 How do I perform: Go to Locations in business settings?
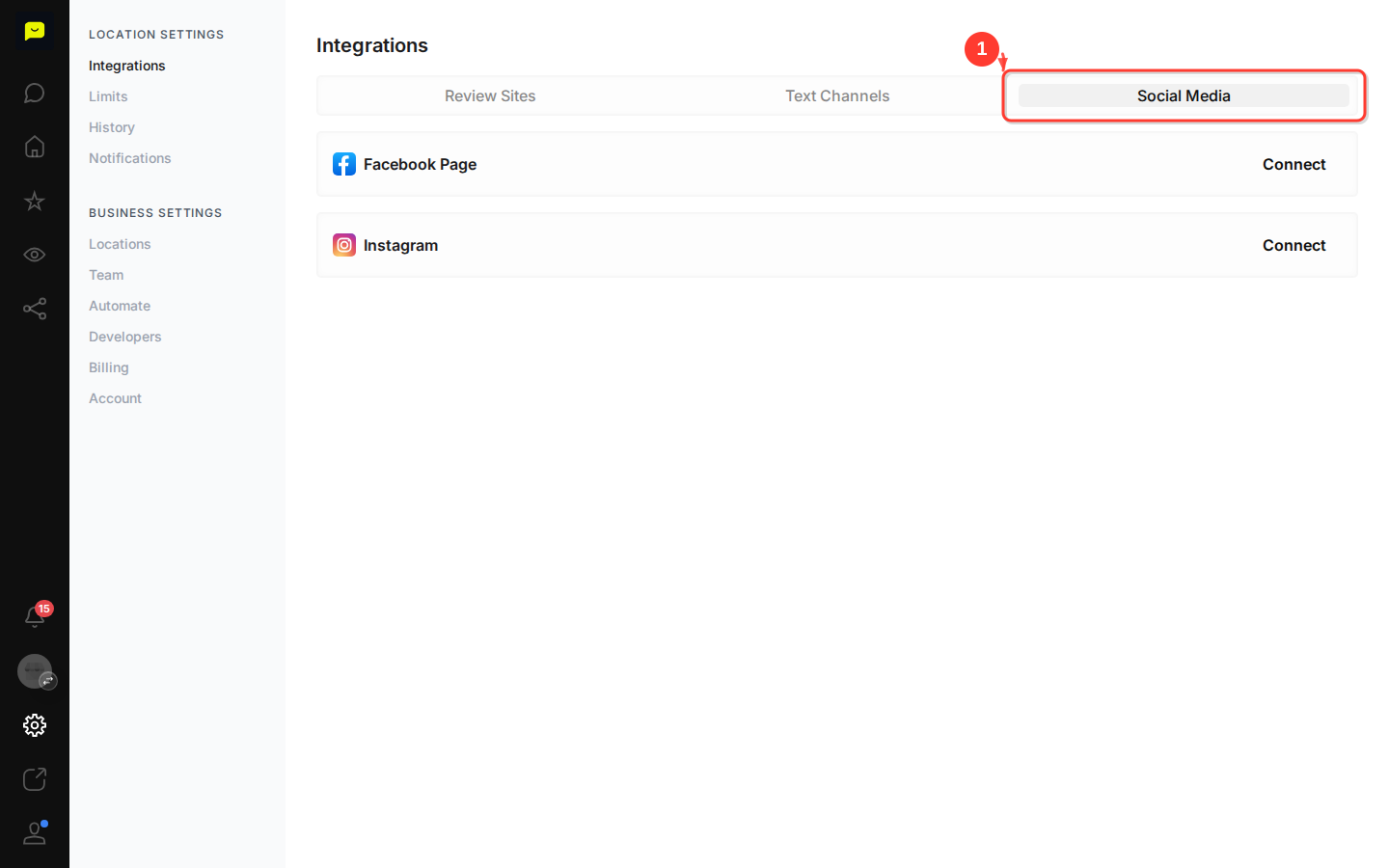pos(120,244)
